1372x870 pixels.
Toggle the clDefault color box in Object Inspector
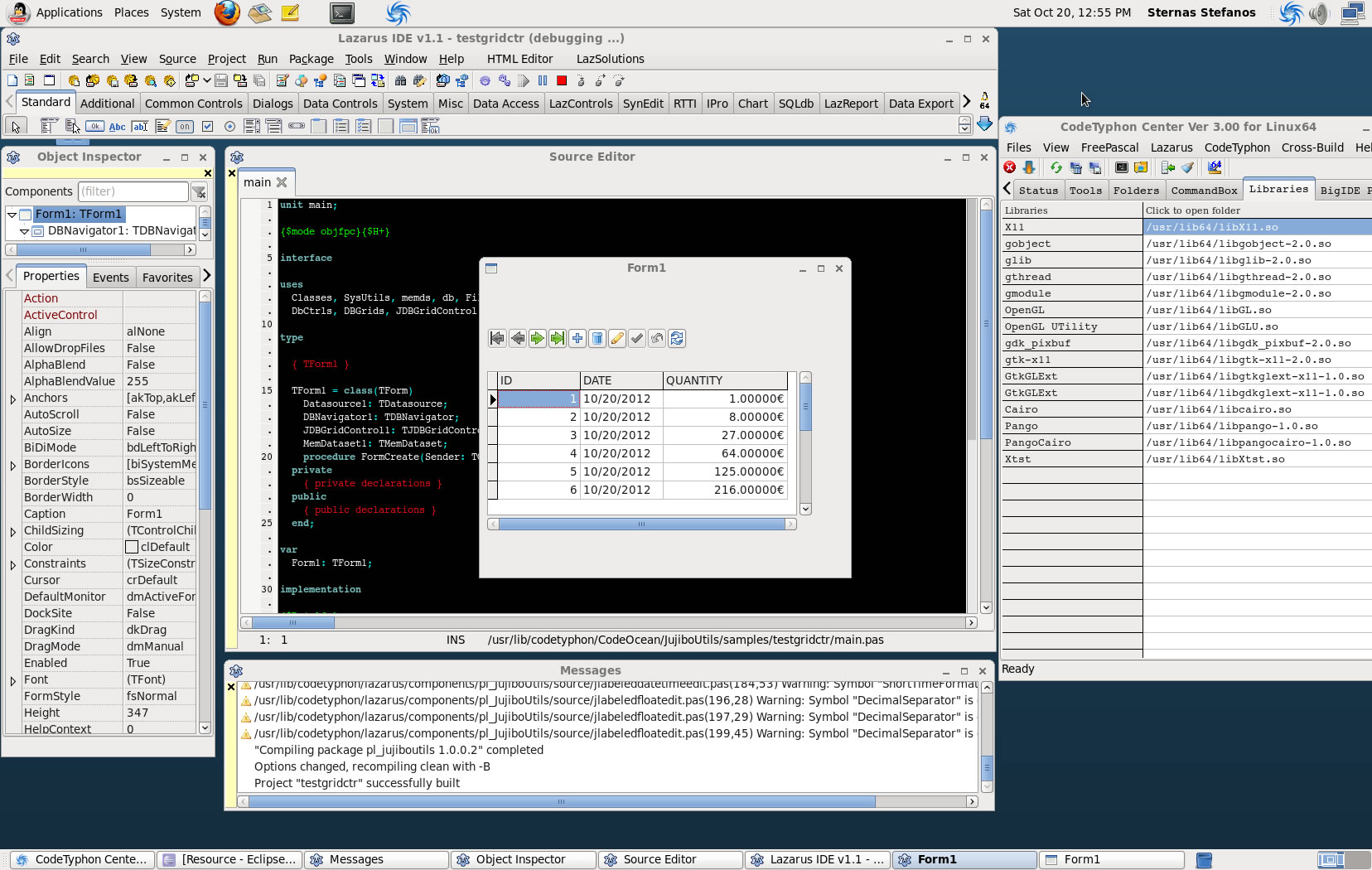tap(132, 547)
